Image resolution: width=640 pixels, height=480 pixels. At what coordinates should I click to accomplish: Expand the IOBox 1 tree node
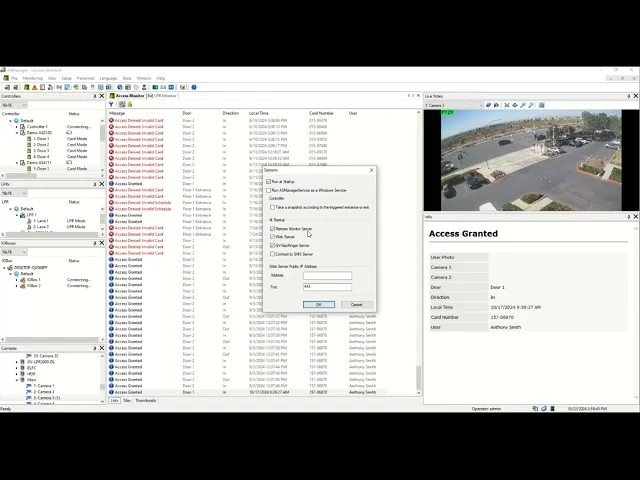tap(17, 280)
